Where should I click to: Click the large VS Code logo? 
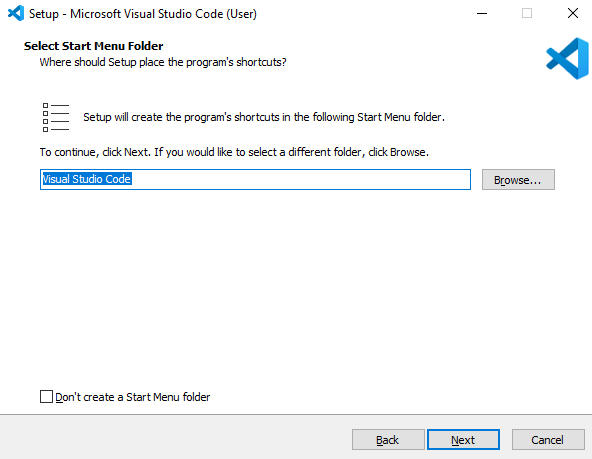pos(567,59)
